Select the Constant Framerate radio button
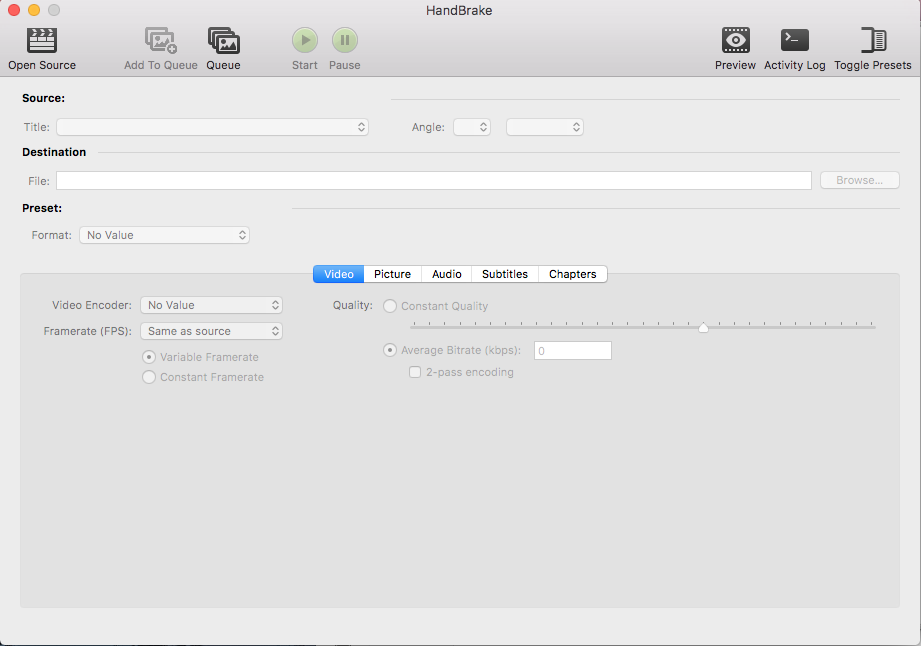This screenshot has width=921, height=646. click(149, 377)
